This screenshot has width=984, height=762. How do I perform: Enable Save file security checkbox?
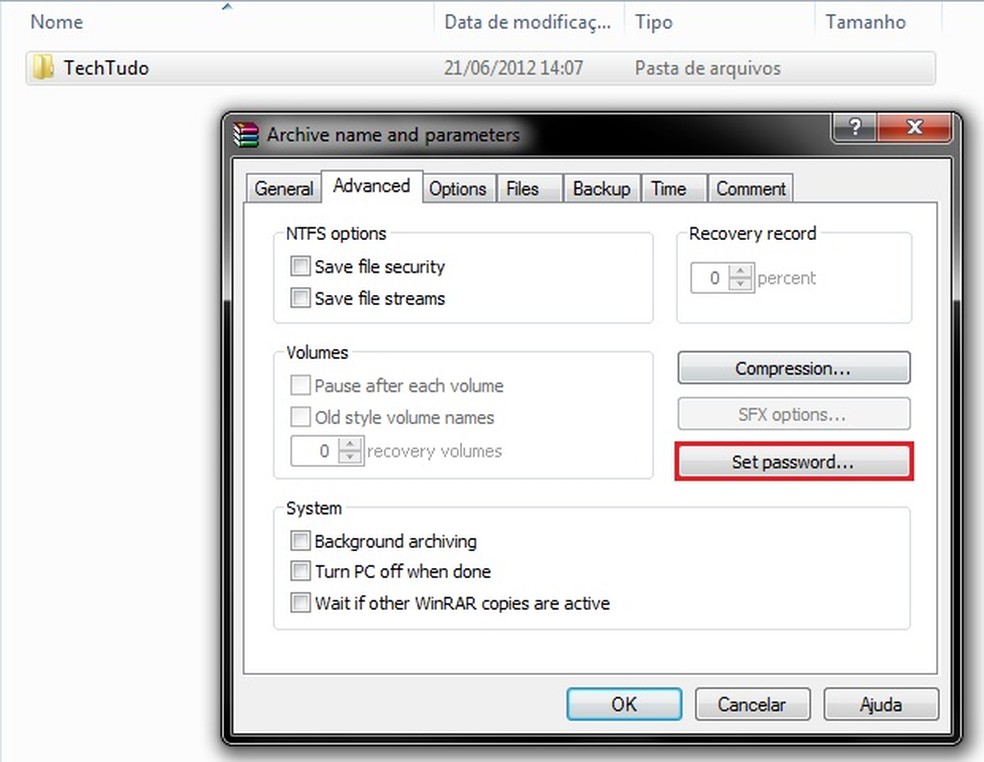tap(300, 266)
